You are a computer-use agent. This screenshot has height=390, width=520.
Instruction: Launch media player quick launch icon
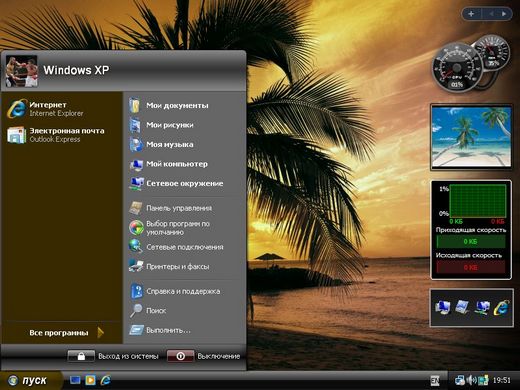click(x=90, y=380)
